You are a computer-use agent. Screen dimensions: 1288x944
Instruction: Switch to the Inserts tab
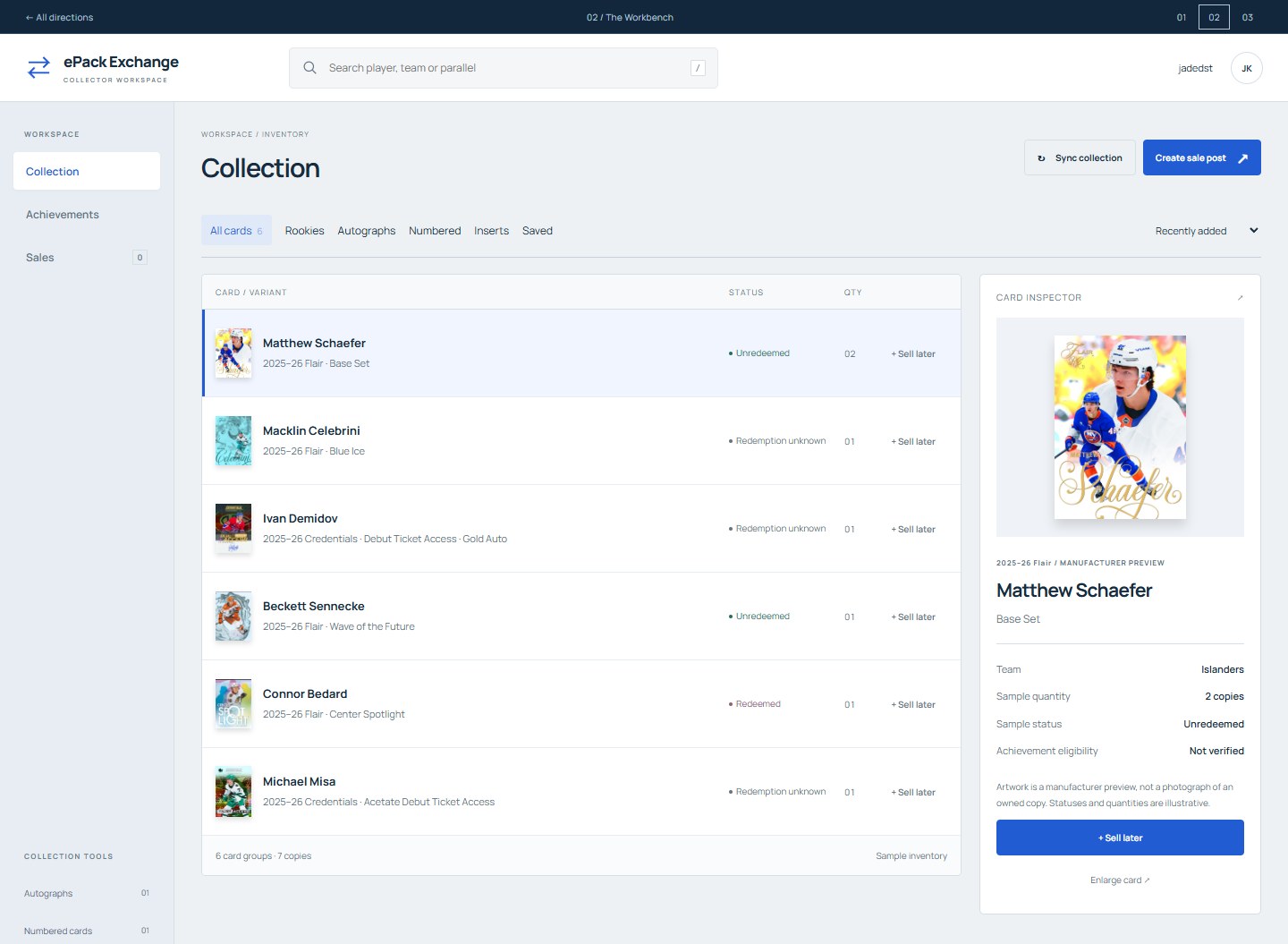[491, 231]
